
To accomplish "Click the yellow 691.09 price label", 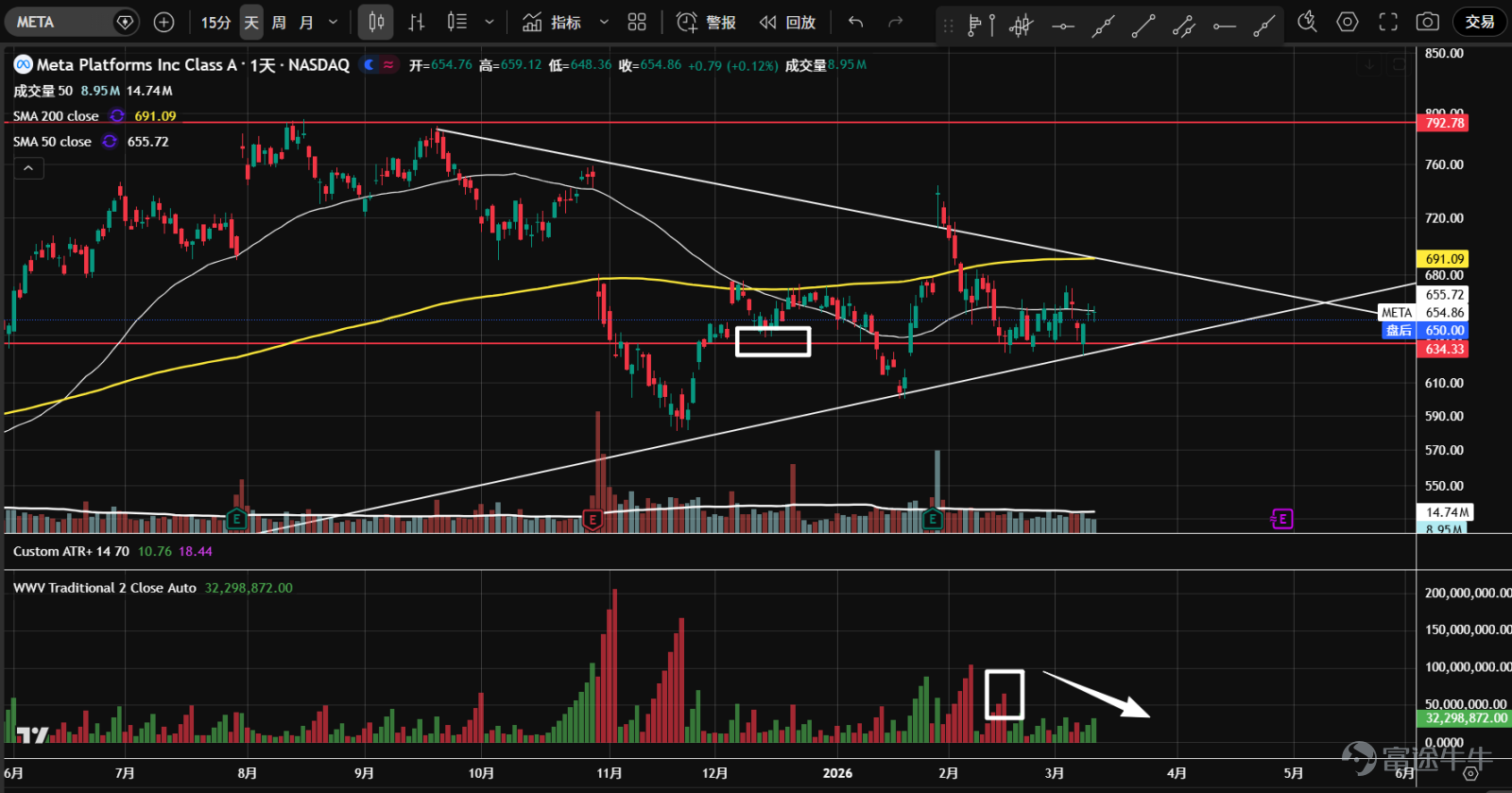I will click(1443, 258).
